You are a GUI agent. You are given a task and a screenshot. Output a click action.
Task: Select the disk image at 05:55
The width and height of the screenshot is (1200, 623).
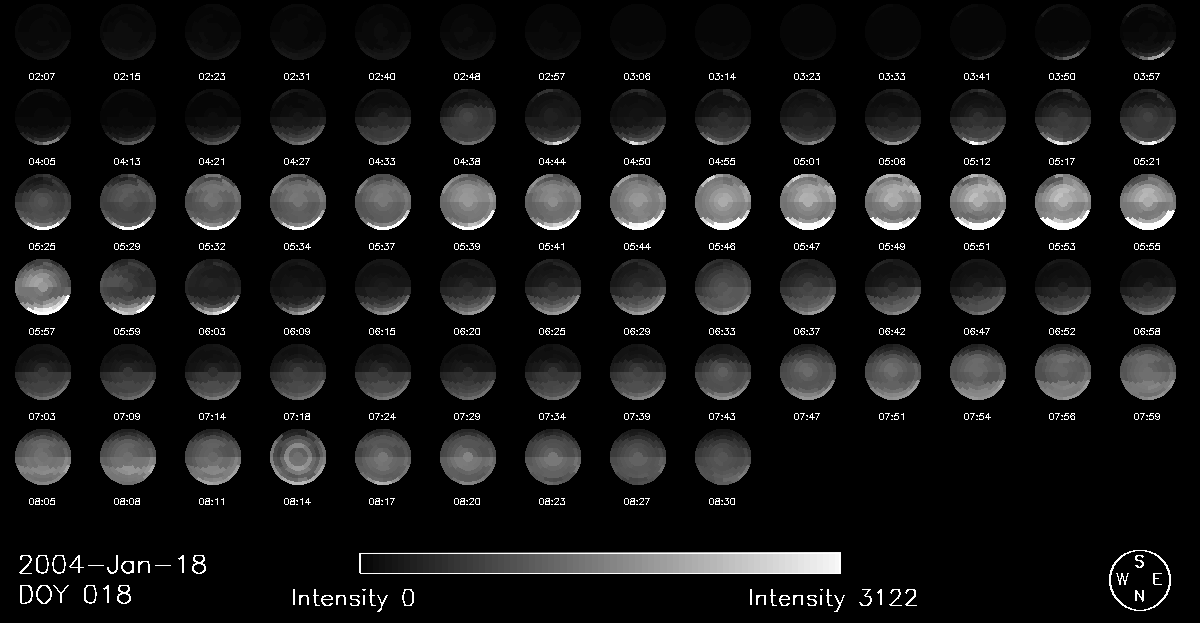click(1147, 202)
